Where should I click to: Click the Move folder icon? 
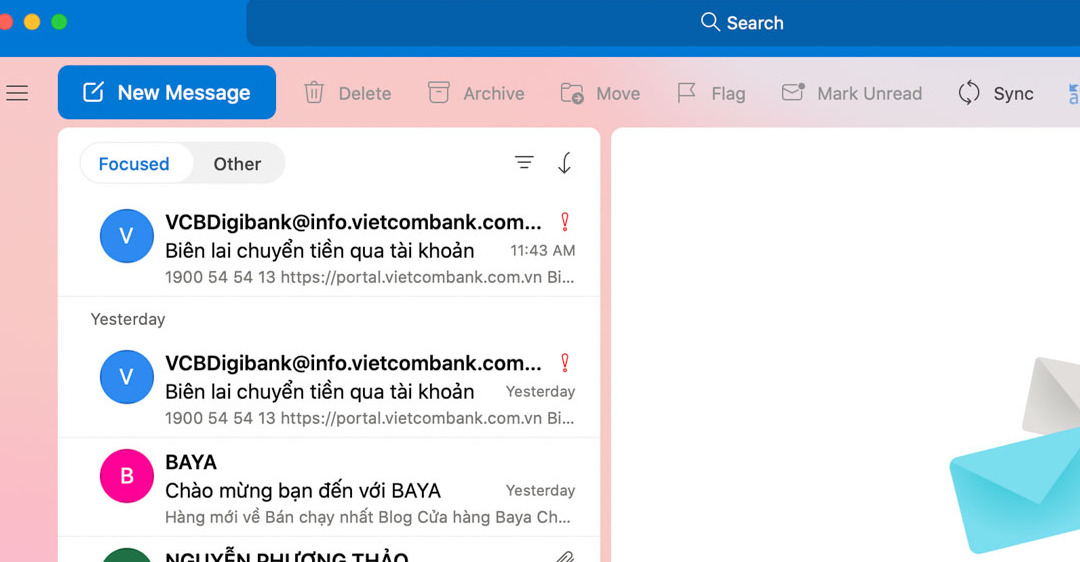572,93
